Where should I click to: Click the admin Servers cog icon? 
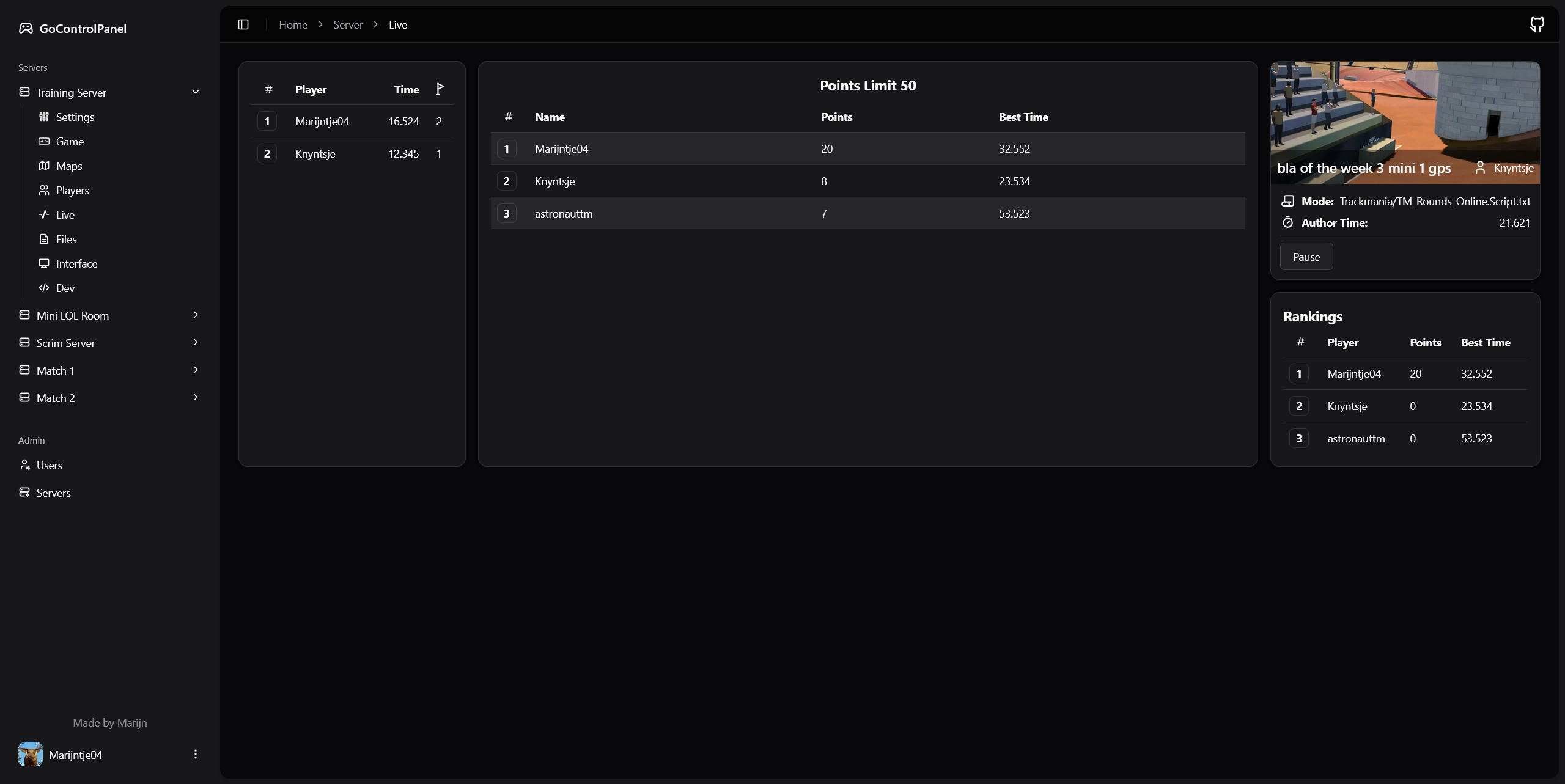pos(24,492)
